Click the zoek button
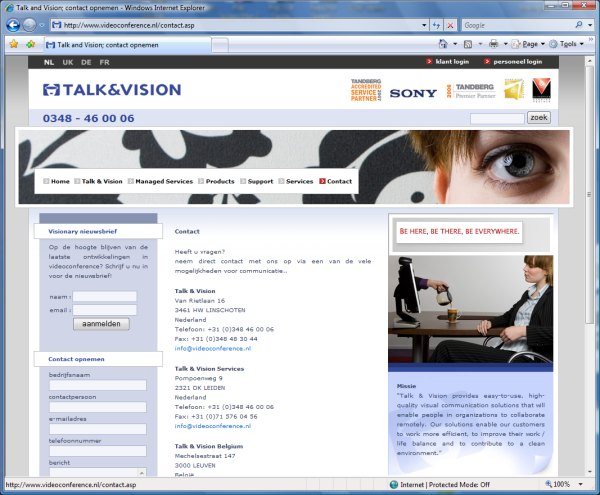 click(x=539, y=117)
